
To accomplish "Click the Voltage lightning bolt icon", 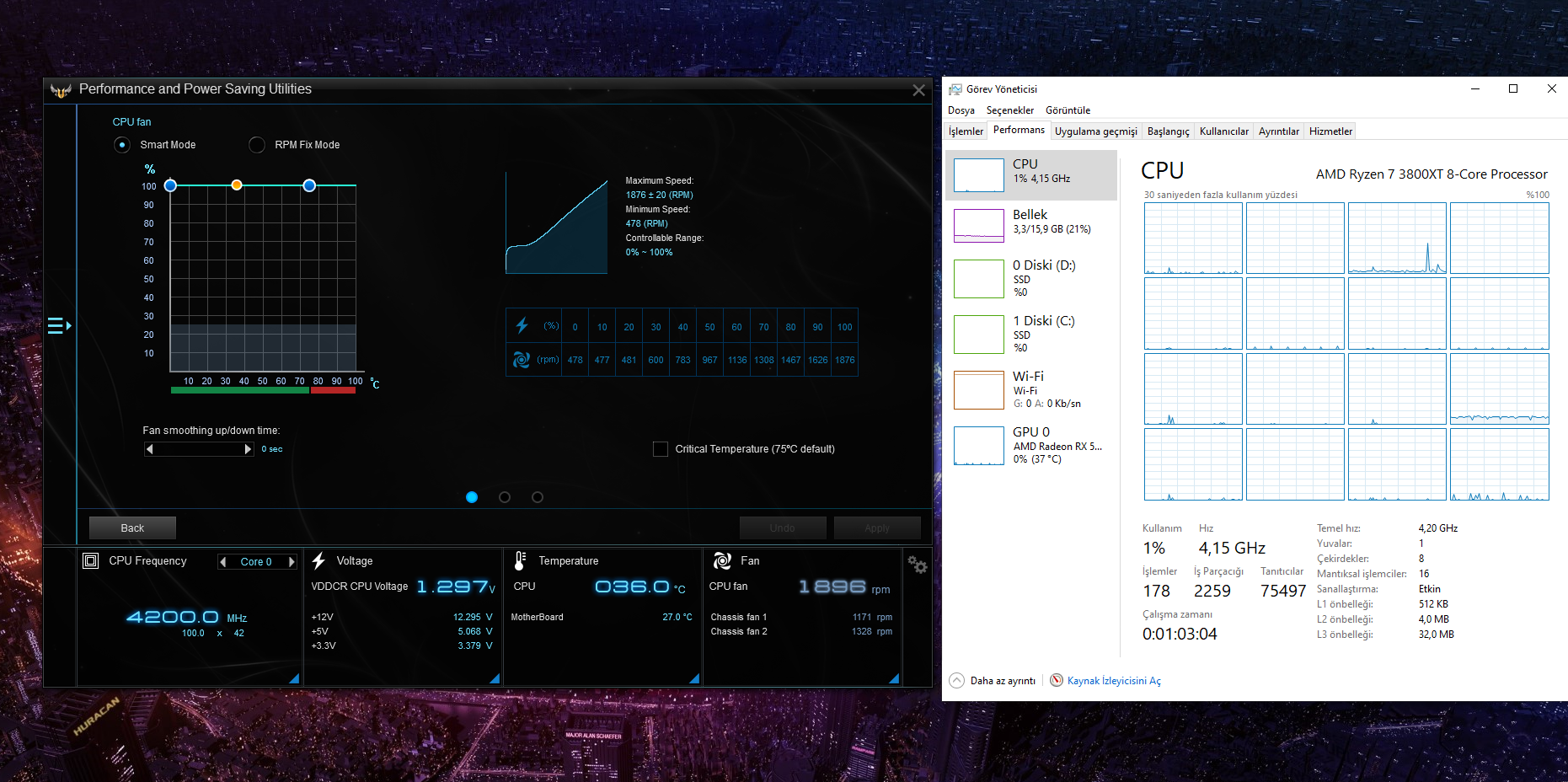I will (318, 560).
